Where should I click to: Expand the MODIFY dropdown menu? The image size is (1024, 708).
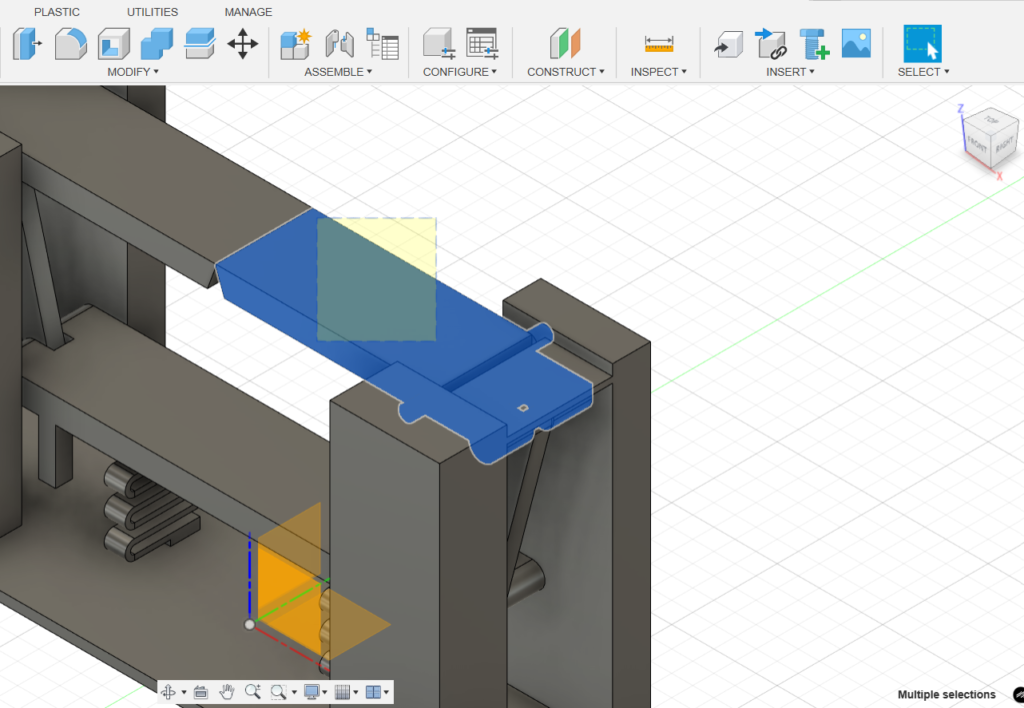[x=133, y=72]
